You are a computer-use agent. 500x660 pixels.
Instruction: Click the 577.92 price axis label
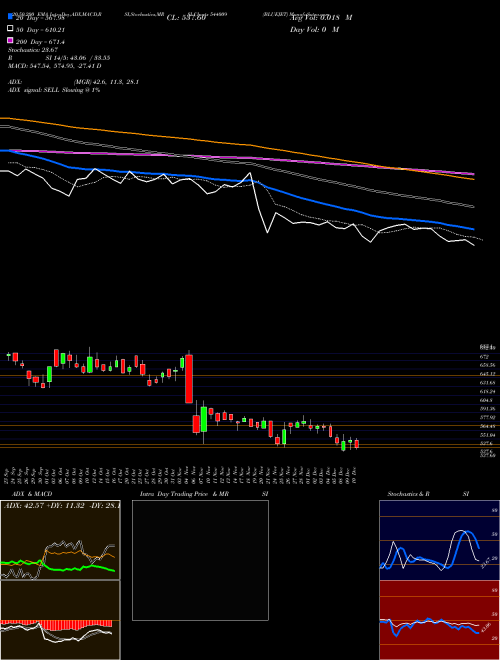(x=487, y=417)
